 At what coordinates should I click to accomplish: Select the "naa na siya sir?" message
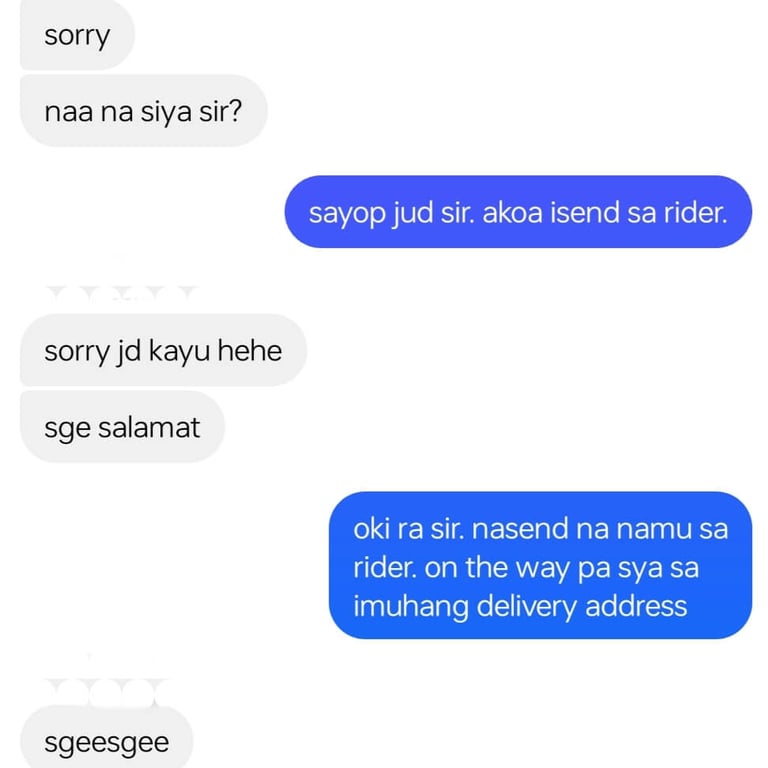point(144,111)
